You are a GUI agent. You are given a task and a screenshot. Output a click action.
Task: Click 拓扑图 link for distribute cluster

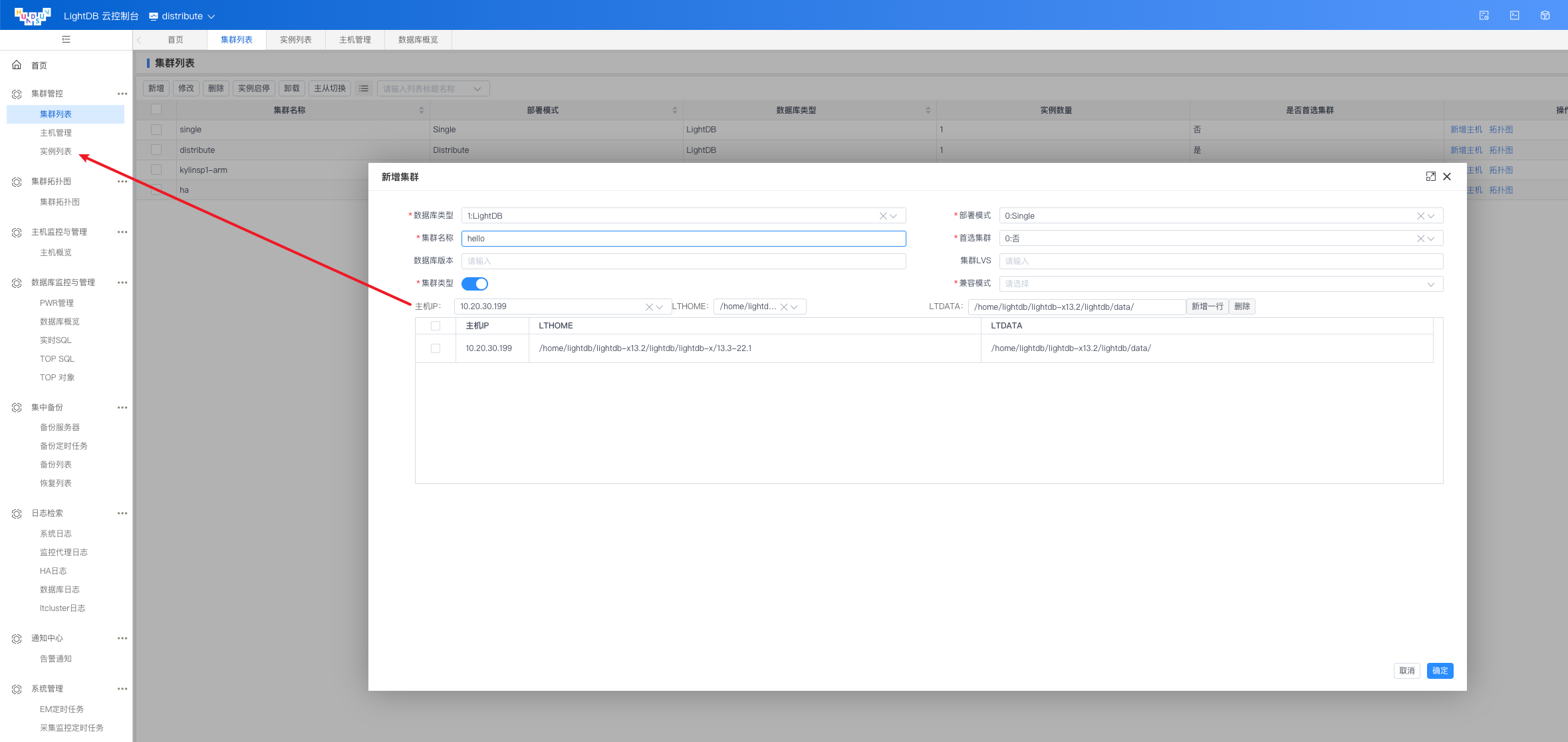(1501, 150)
